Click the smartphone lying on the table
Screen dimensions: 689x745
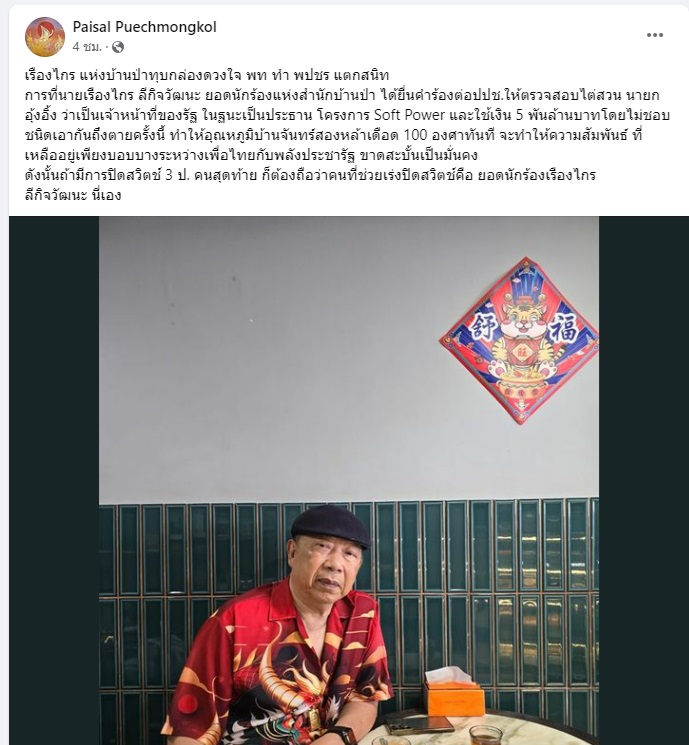[x=419, y=724]
